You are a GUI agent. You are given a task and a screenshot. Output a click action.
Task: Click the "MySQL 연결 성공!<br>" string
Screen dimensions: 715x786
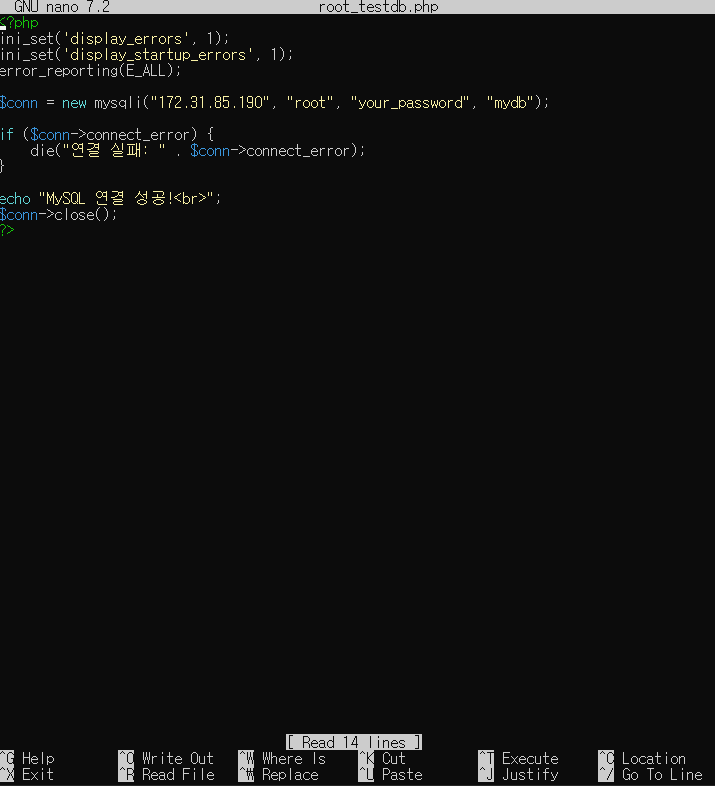[126, 199]
